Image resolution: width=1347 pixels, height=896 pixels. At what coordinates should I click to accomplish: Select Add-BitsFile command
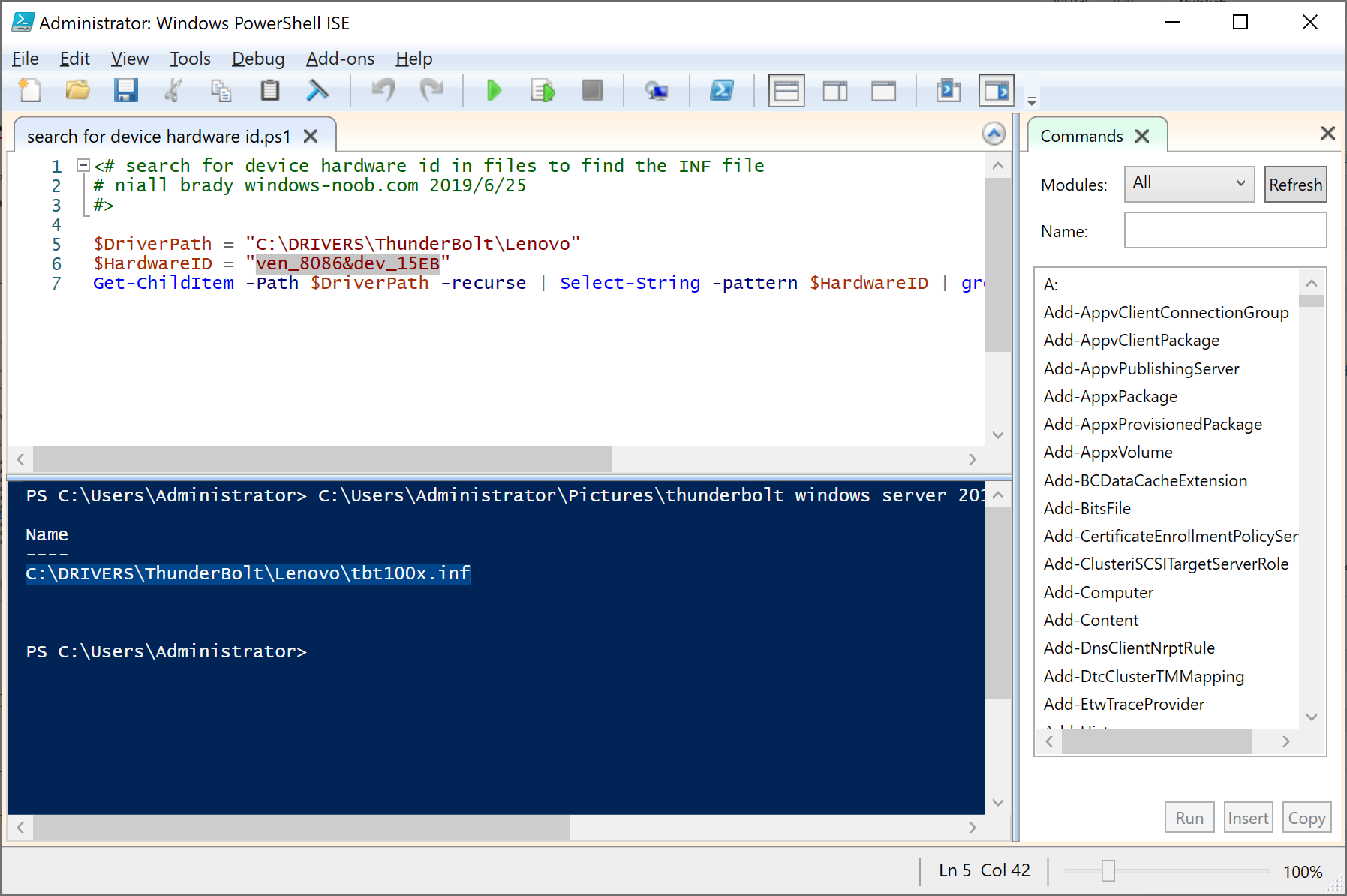tap(1087, 509)
